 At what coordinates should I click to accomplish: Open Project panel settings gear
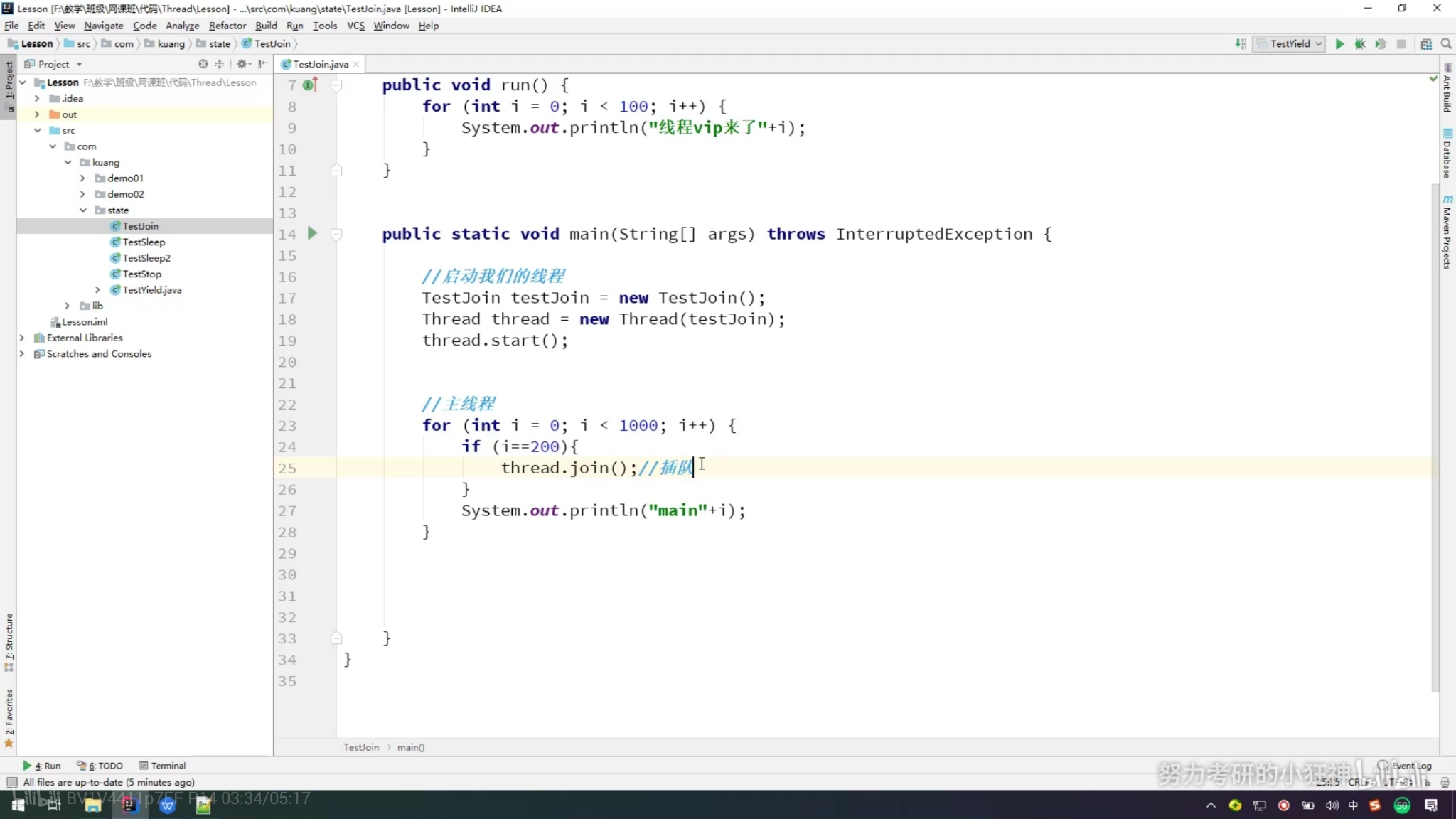[x=243, y=64]
